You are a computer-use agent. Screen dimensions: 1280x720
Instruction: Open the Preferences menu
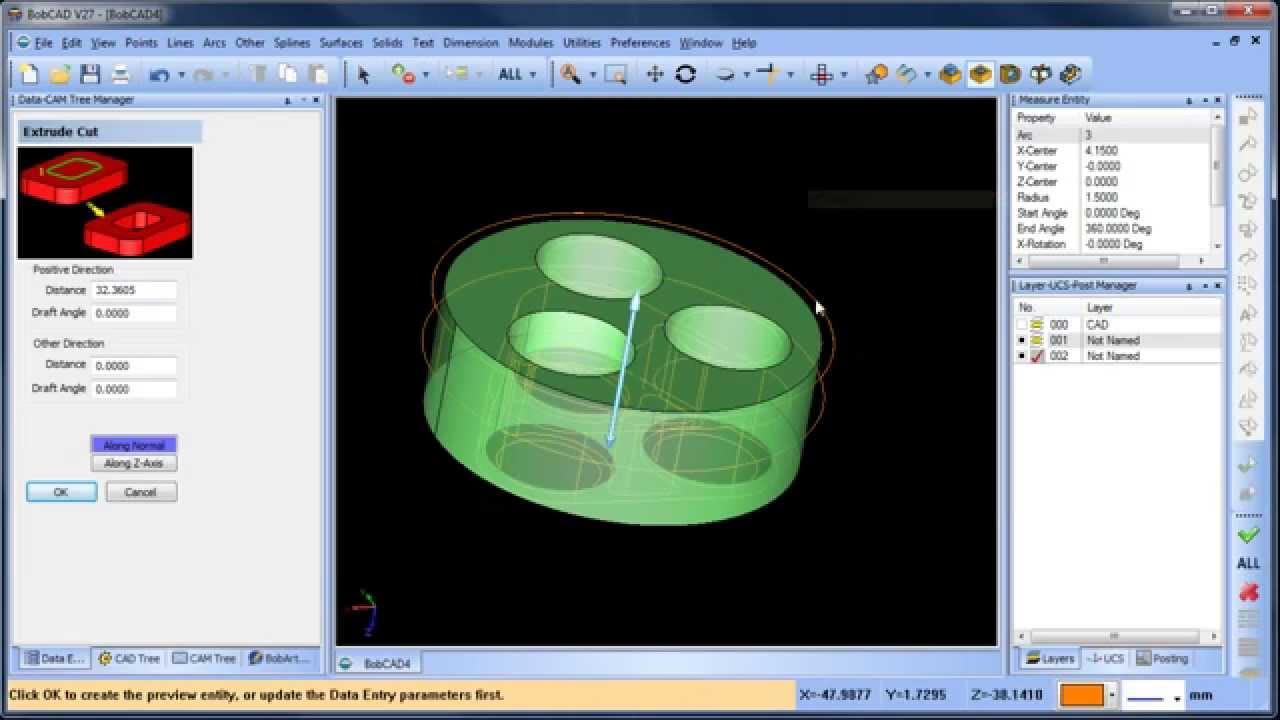coord(640,43)
